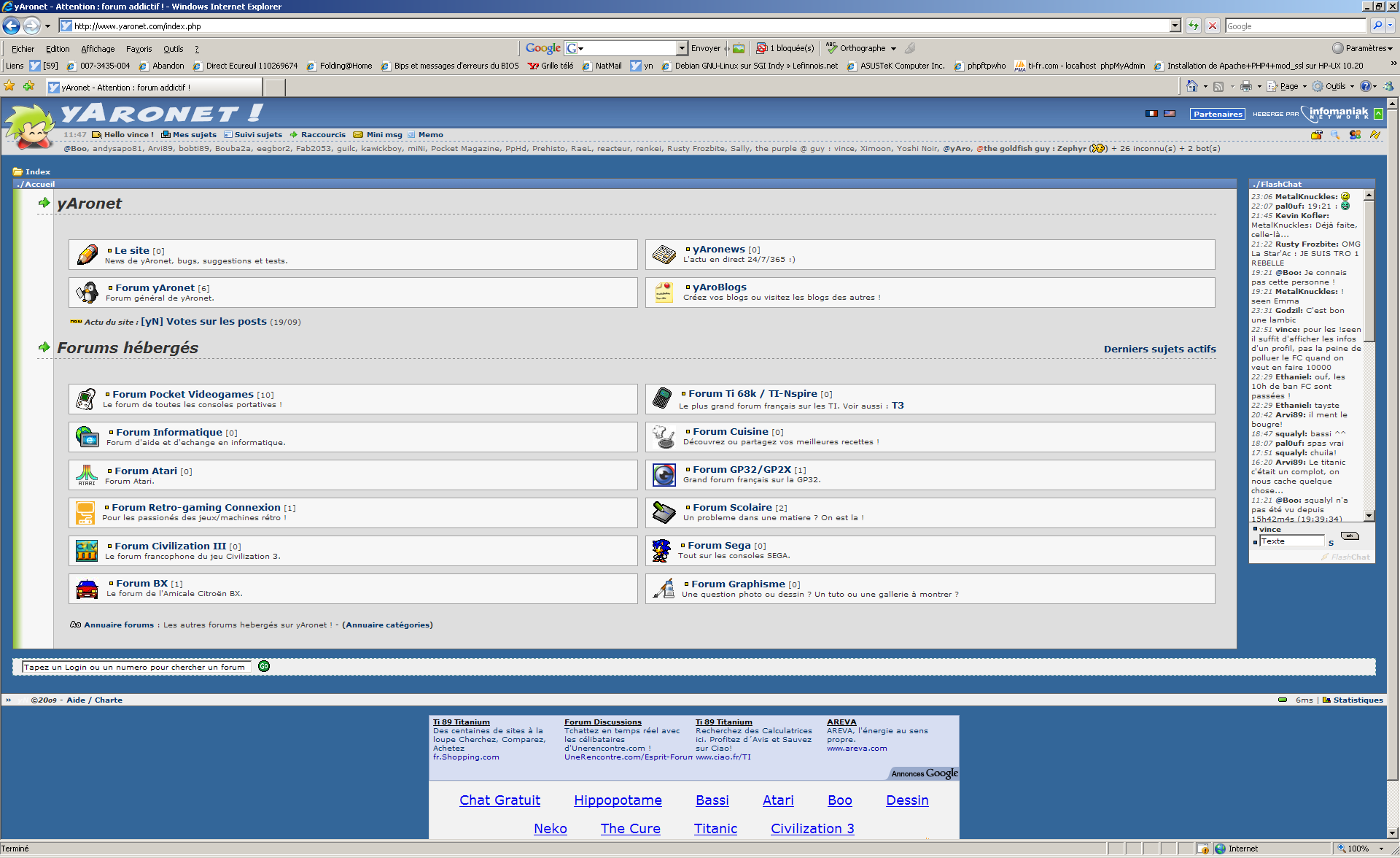Viewport: 1400px width, 858px height.
Task: Click the green collapse arrow next to infomaniak
Action: [x=1379, y=114]
